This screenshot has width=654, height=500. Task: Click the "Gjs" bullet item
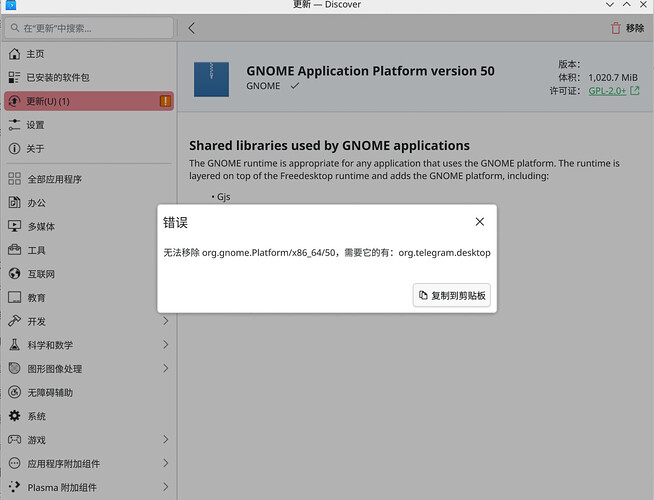coord(224,196)
